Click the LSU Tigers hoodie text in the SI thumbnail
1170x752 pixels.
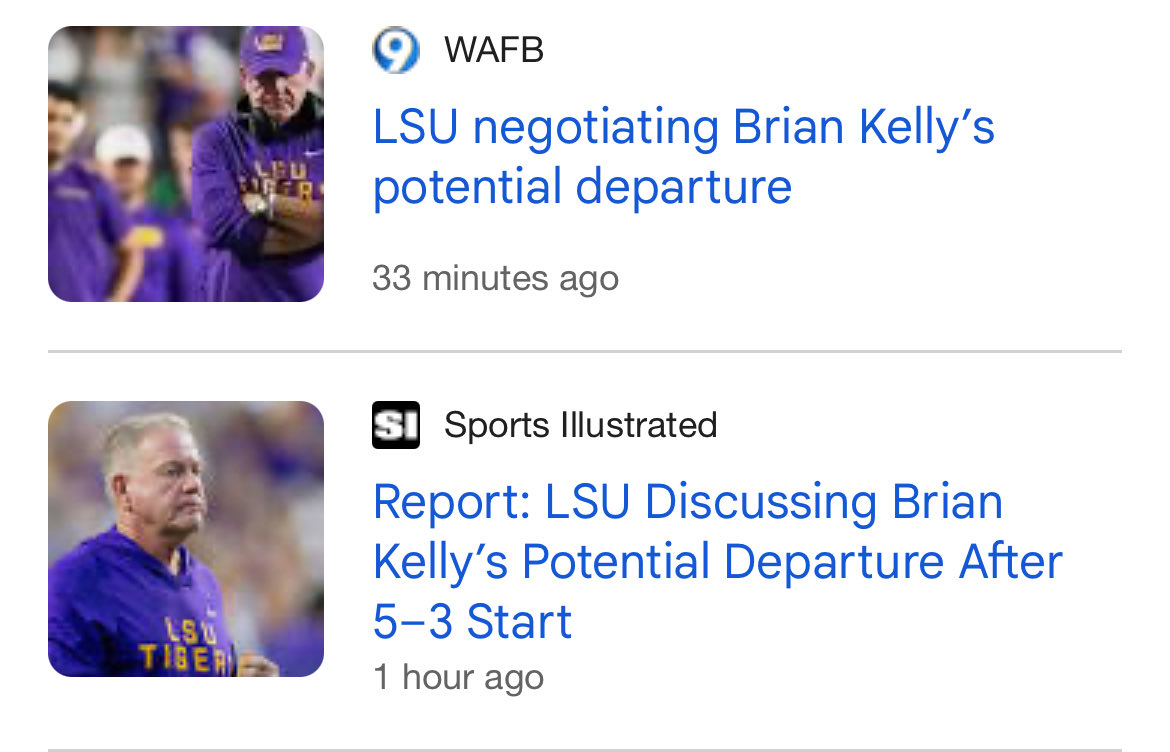pos(188,645)
